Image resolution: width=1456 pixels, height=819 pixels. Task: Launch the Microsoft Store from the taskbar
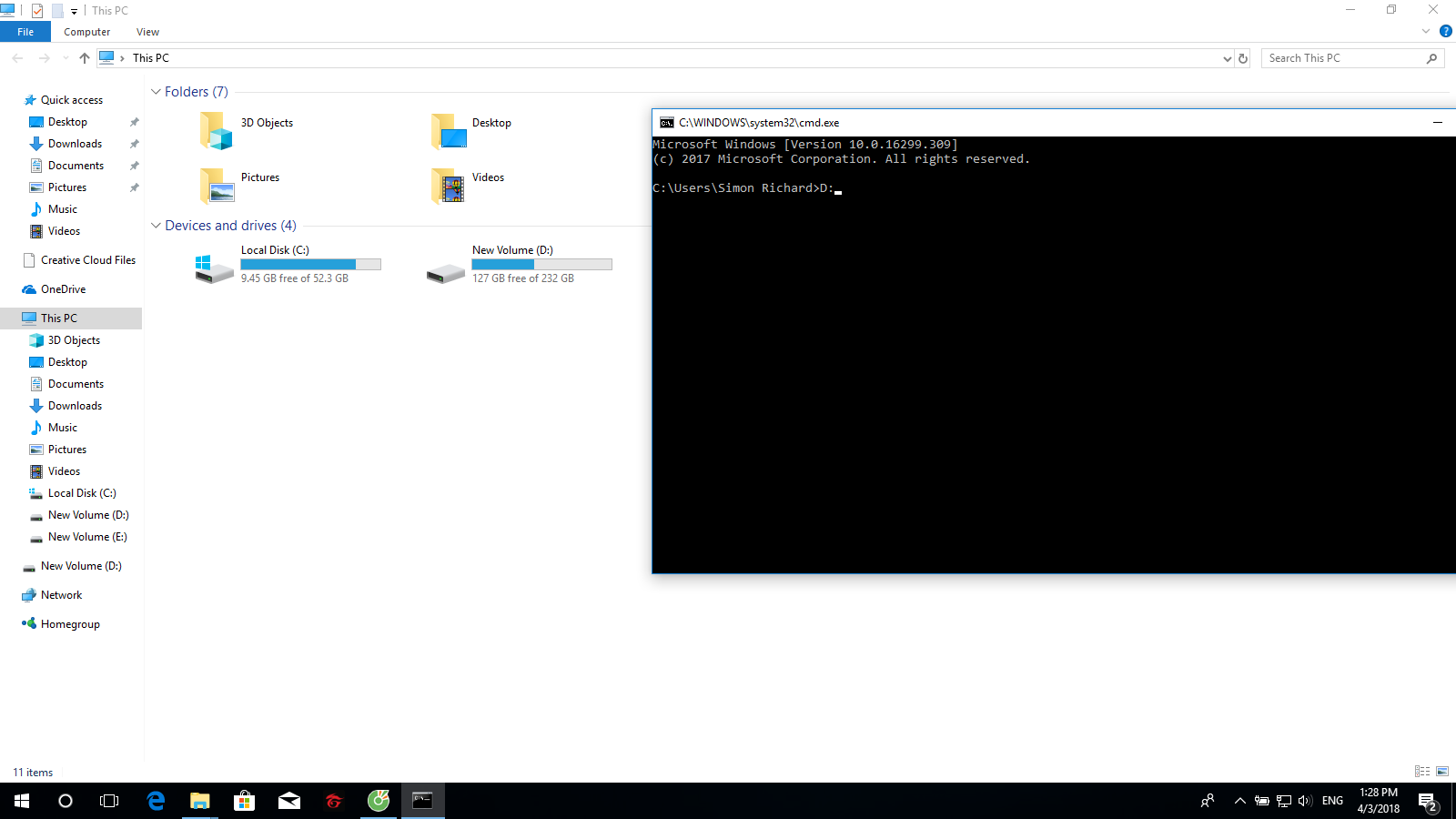point(244,801)
